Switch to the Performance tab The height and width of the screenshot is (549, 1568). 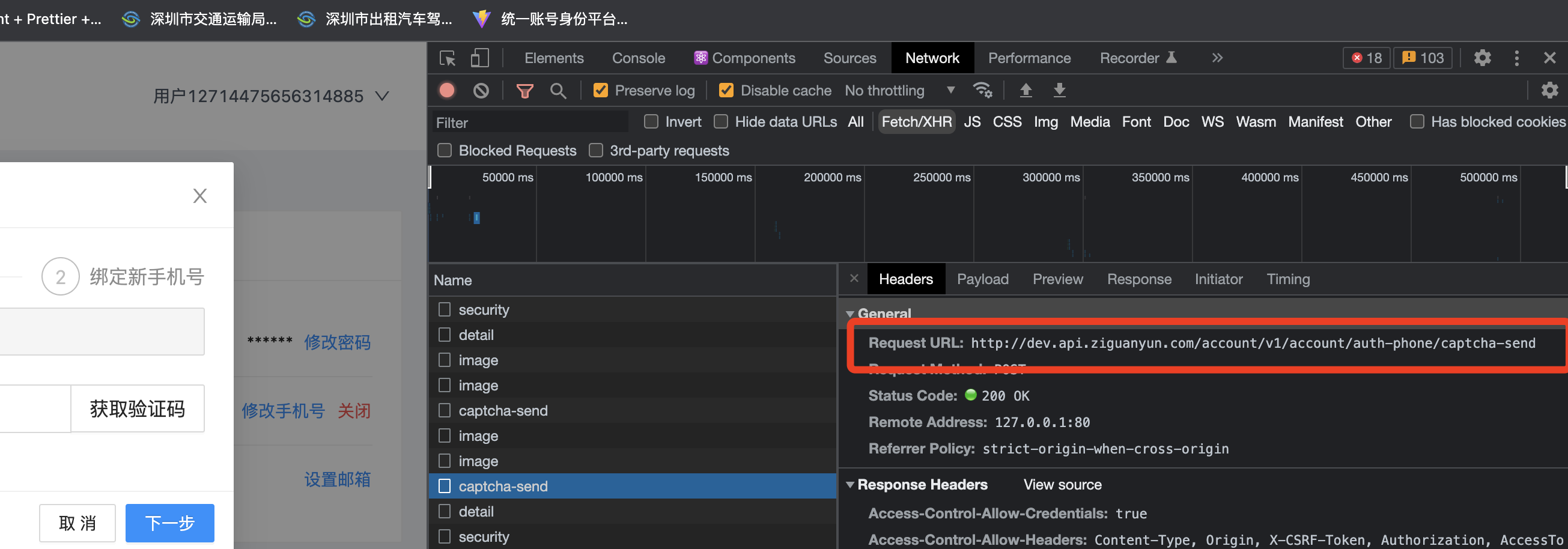coord(1029,58)
